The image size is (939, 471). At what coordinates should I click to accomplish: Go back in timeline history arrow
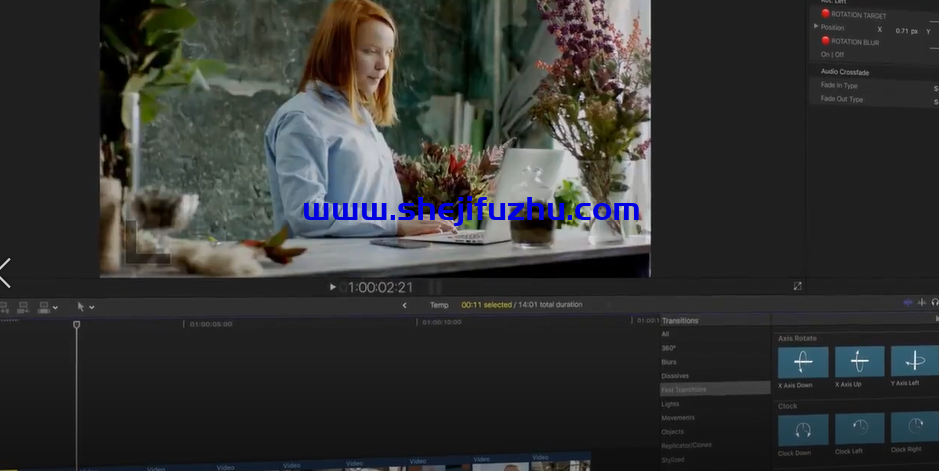click(x=404, y=305)
